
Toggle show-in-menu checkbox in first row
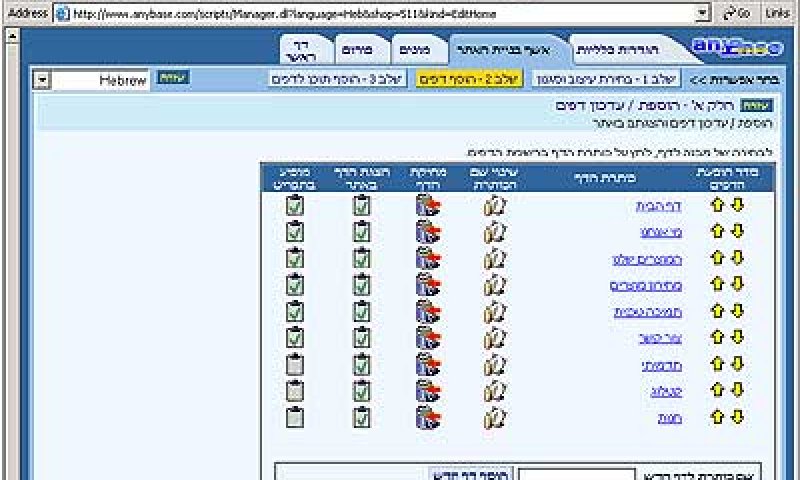(x=295, y=206)
